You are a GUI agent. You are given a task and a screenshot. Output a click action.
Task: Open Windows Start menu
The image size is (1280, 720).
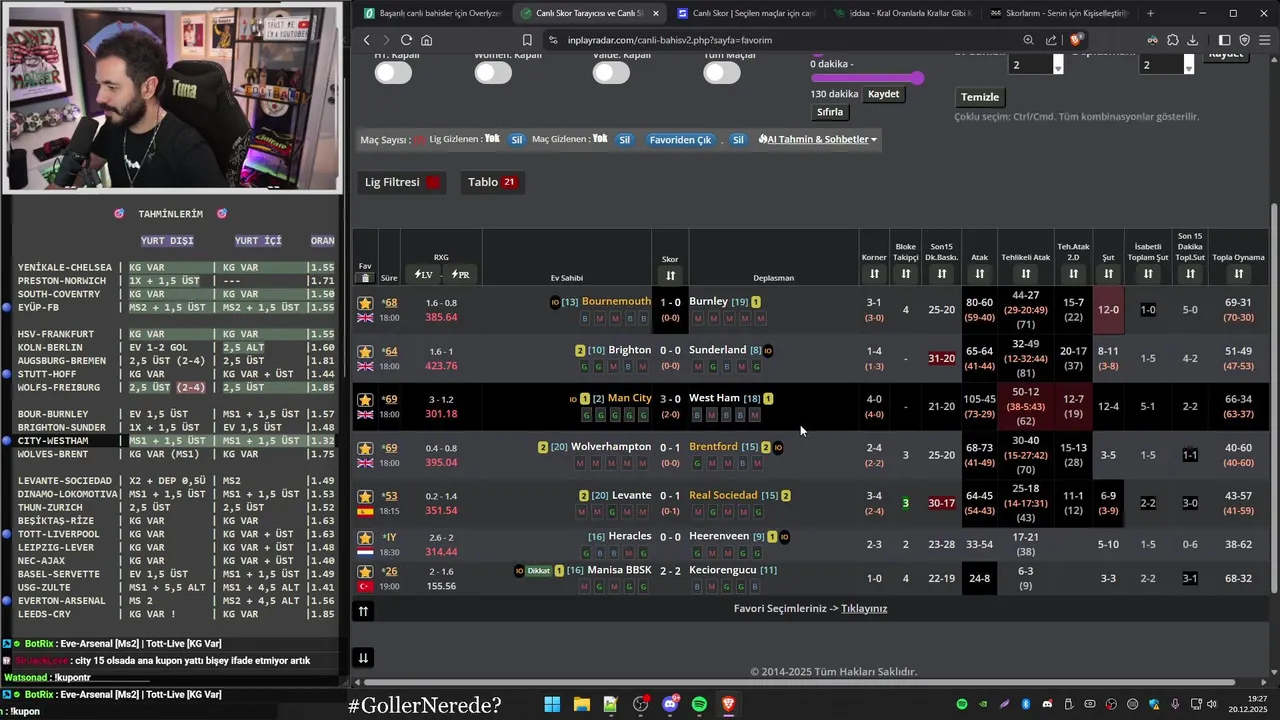pos(552,705)
